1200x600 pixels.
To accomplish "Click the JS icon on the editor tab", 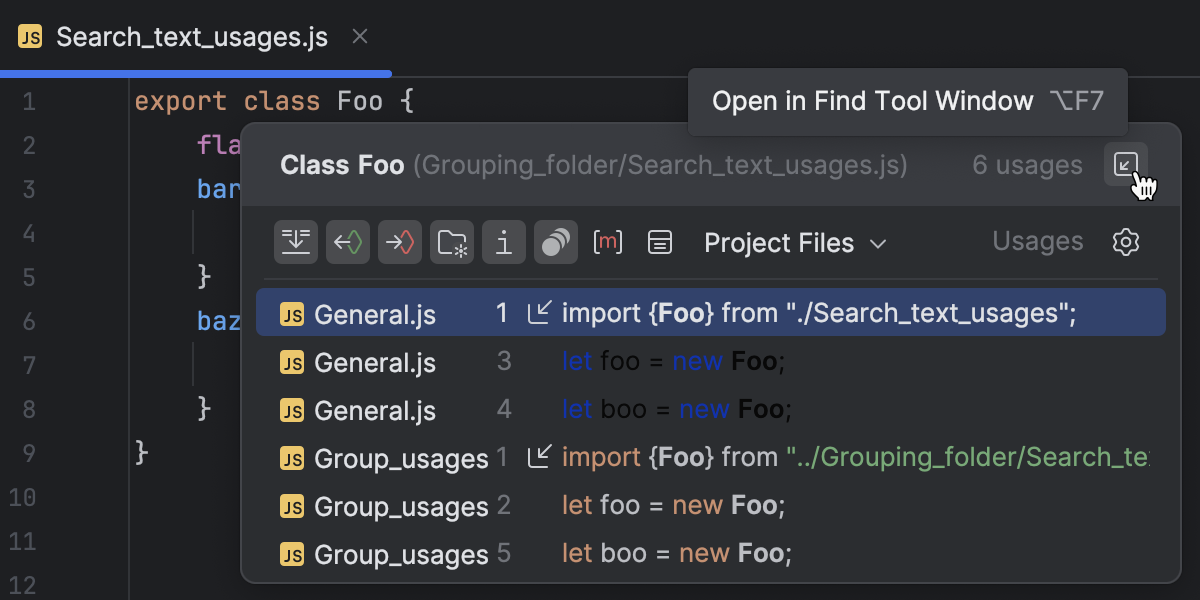I will (28, 36).
